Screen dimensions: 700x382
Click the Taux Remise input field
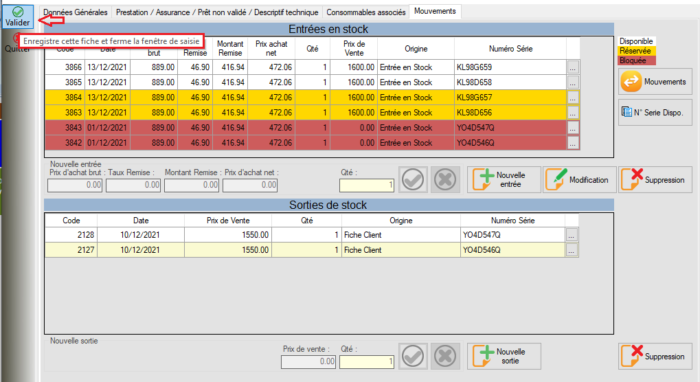pyautogui.click(x=133, y=185)
